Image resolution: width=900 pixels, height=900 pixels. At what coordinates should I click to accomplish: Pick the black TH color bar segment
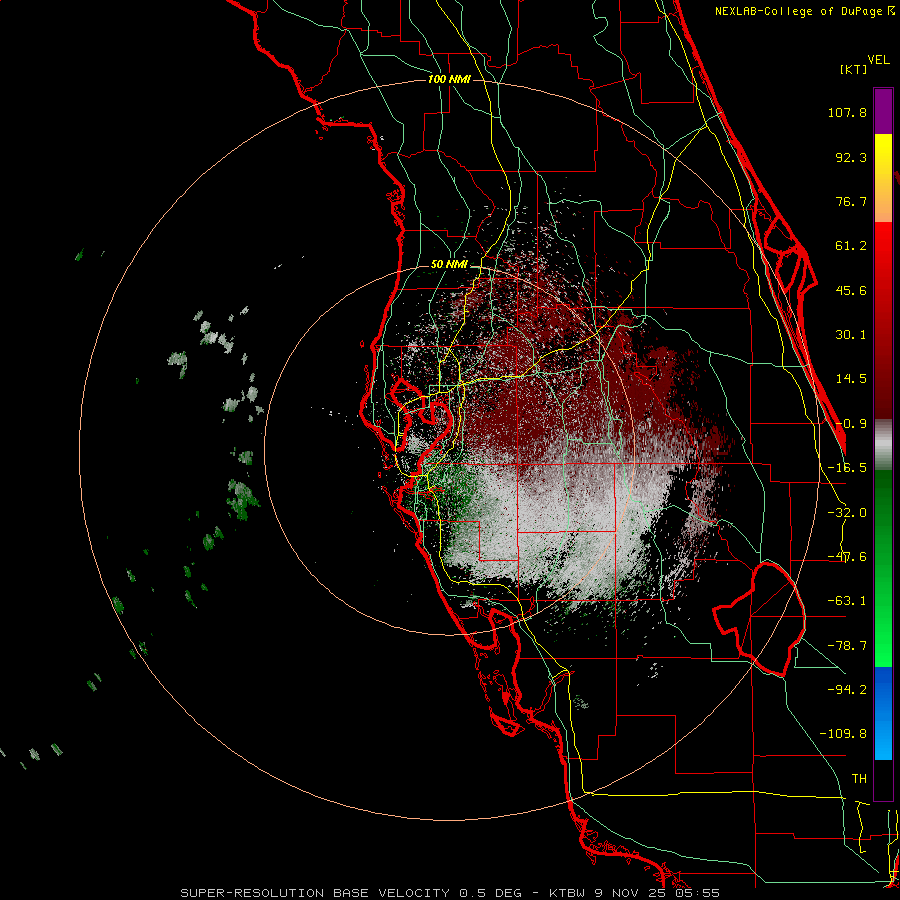click(x=883, y=779)
